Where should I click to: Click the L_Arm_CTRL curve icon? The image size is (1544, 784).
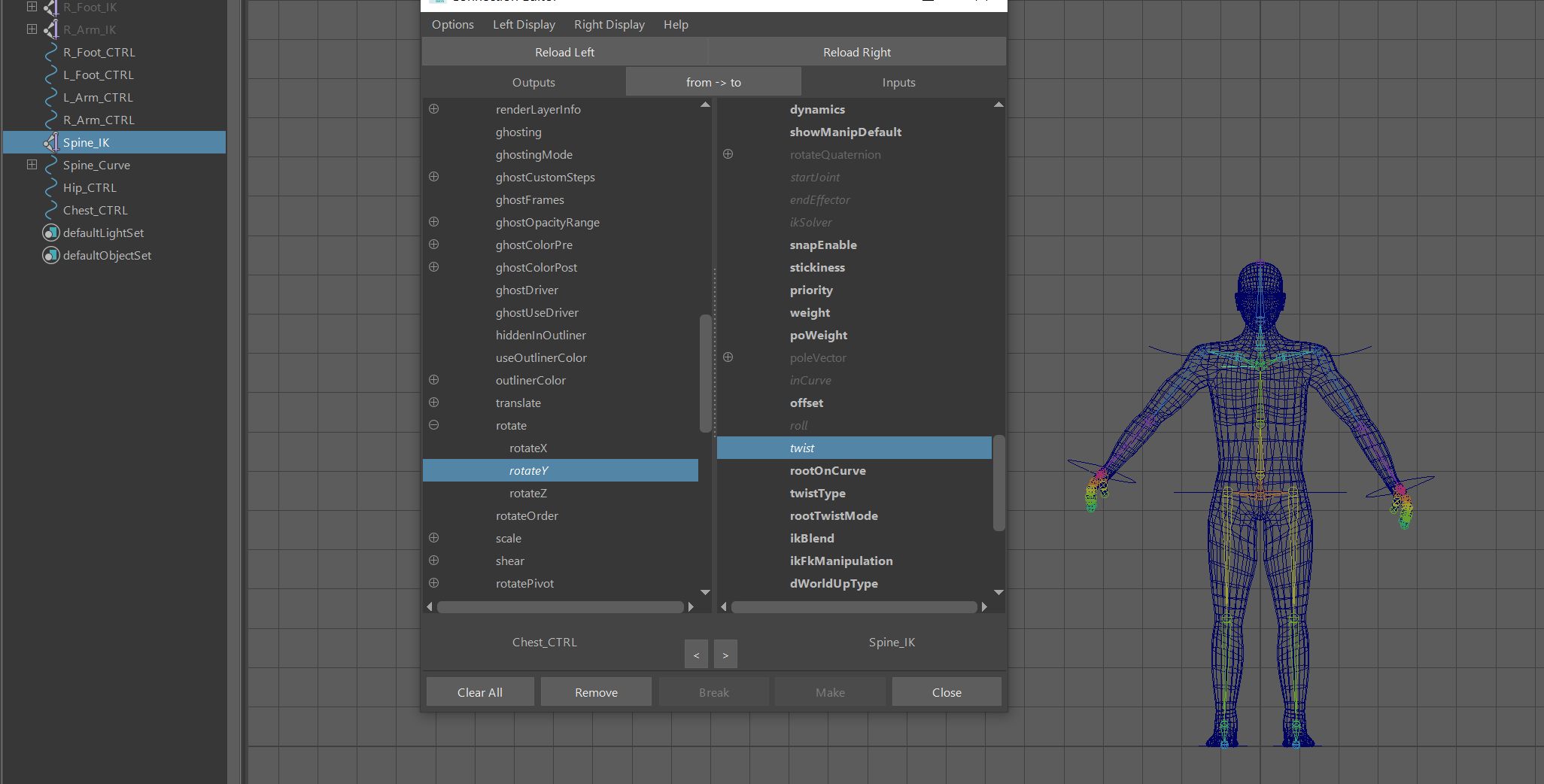point(50,97)
